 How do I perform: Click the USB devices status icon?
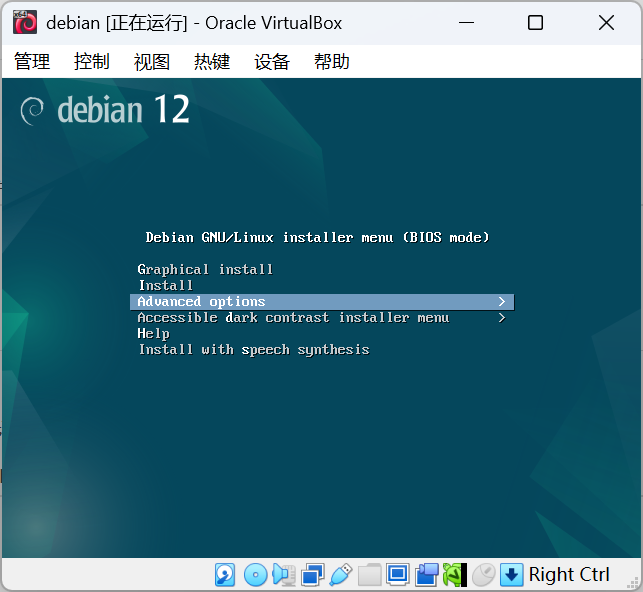[341, 575]
